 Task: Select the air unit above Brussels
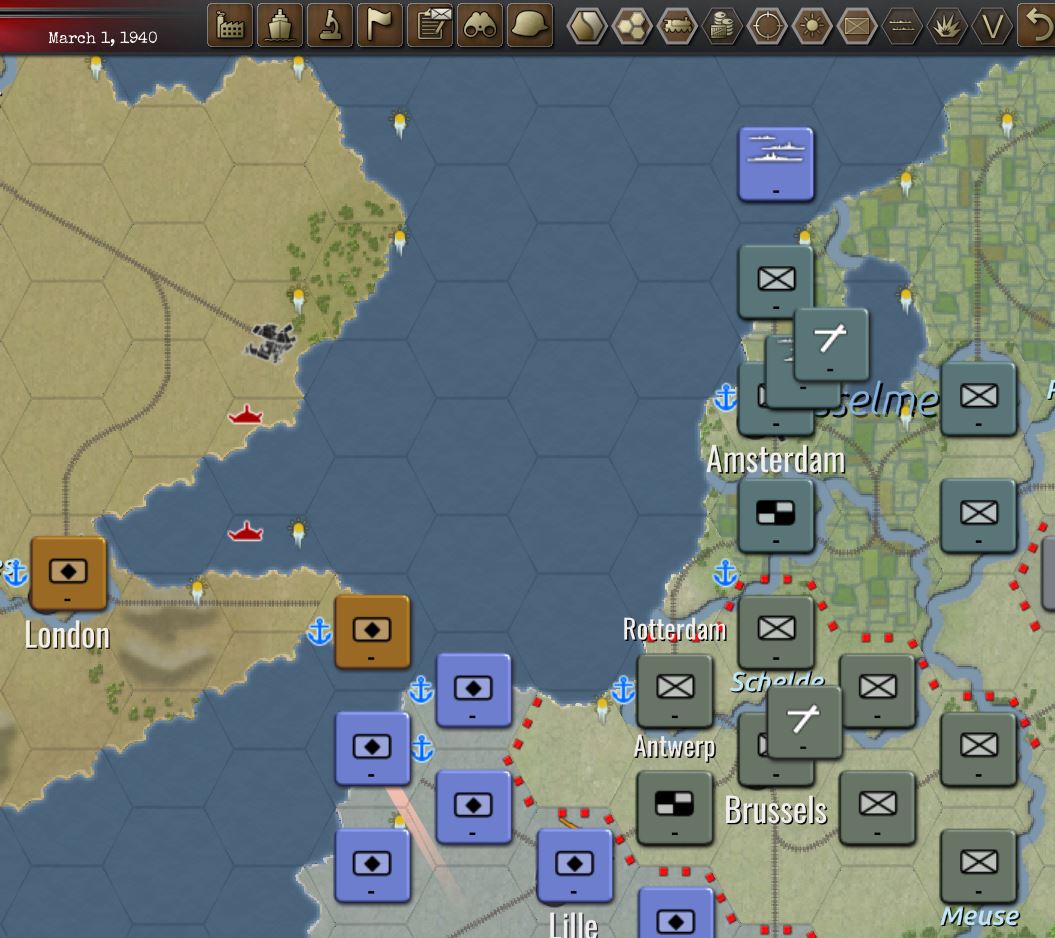coord(804,722)
